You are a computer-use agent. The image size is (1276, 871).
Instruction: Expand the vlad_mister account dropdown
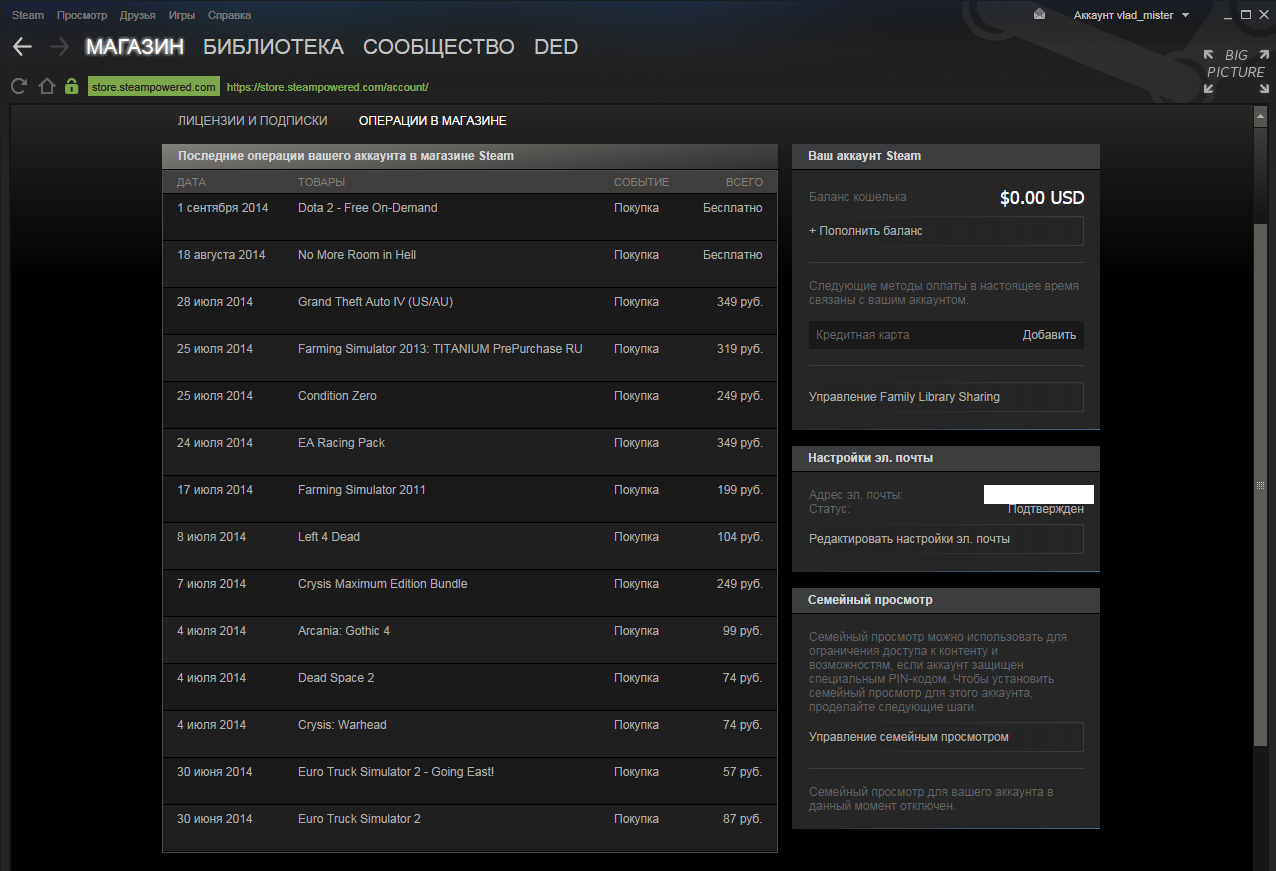(1131, 15)
